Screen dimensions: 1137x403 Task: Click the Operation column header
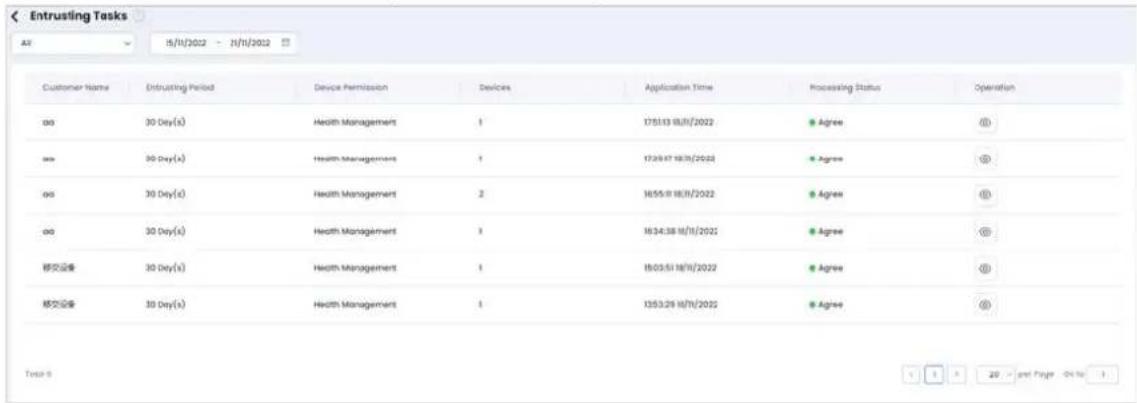tap(995, 88)
